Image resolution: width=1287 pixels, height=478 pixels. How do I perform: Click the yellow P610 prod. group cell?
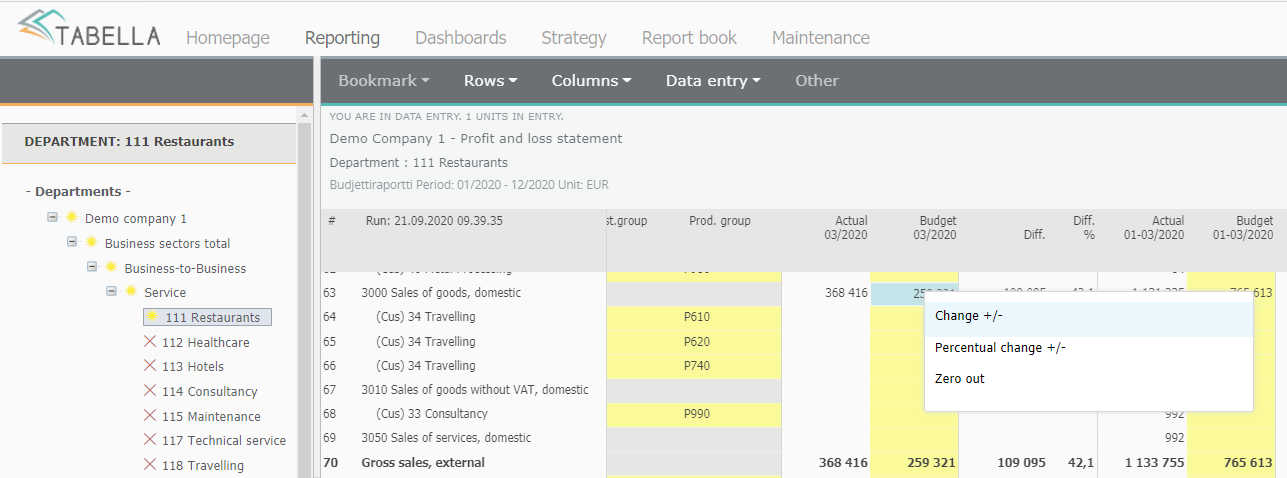click(696, 317)
